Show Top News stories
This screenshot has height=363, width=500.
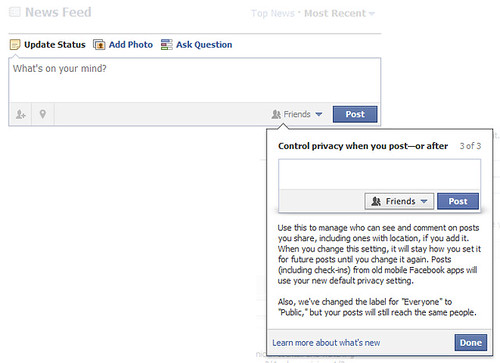click(x=273, y=13)
